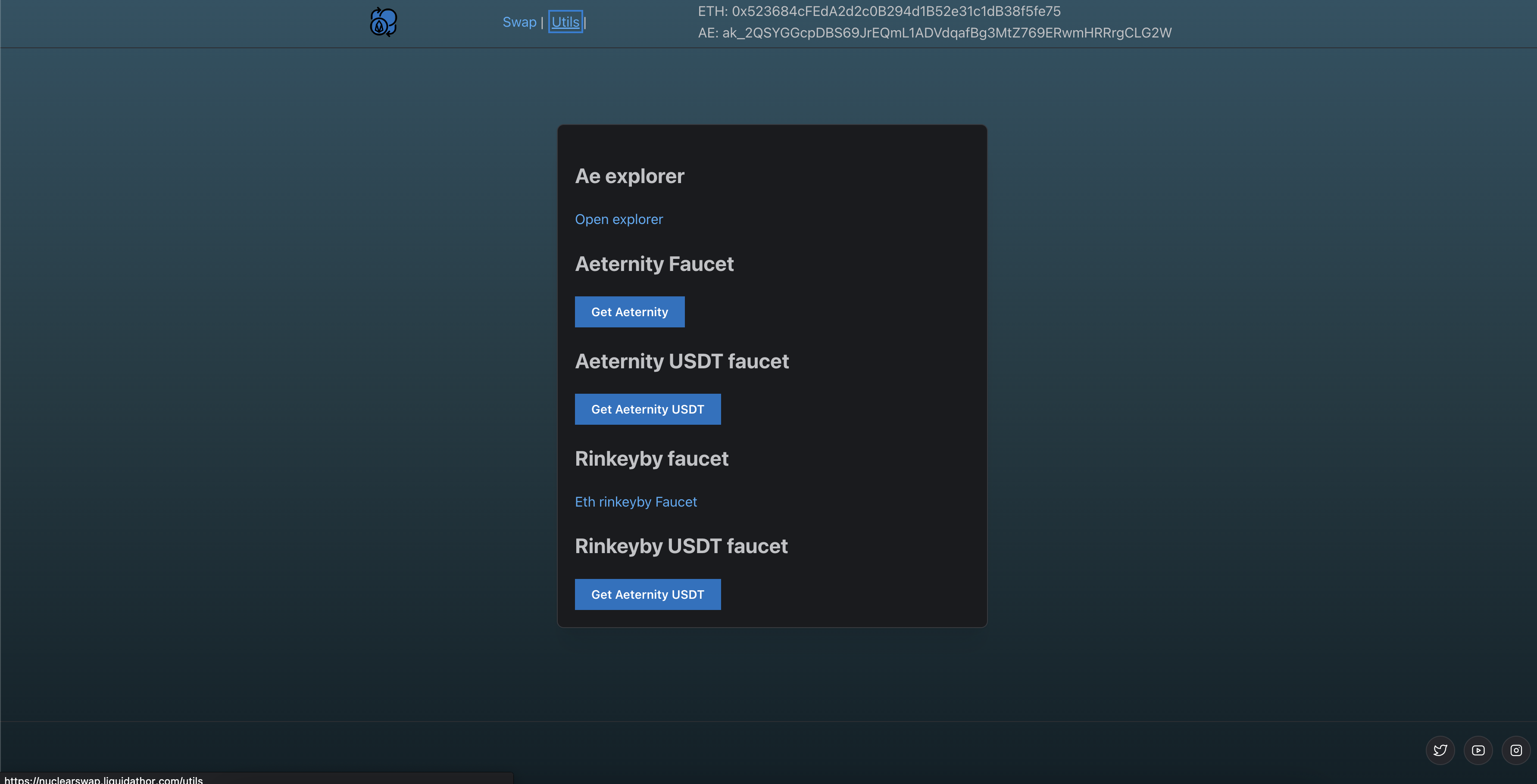Open the Instagram social icon
The height and width of the screenshot is (784, 1537).
click(1515, 750)
